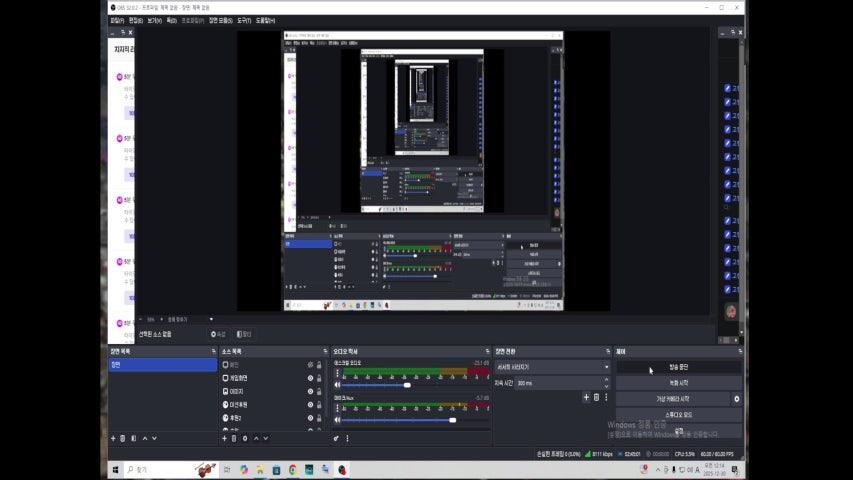853x480 pixels.
Task: Delete scene transition with trash icon
Action: pyautogui.click(x=596, y=397)
